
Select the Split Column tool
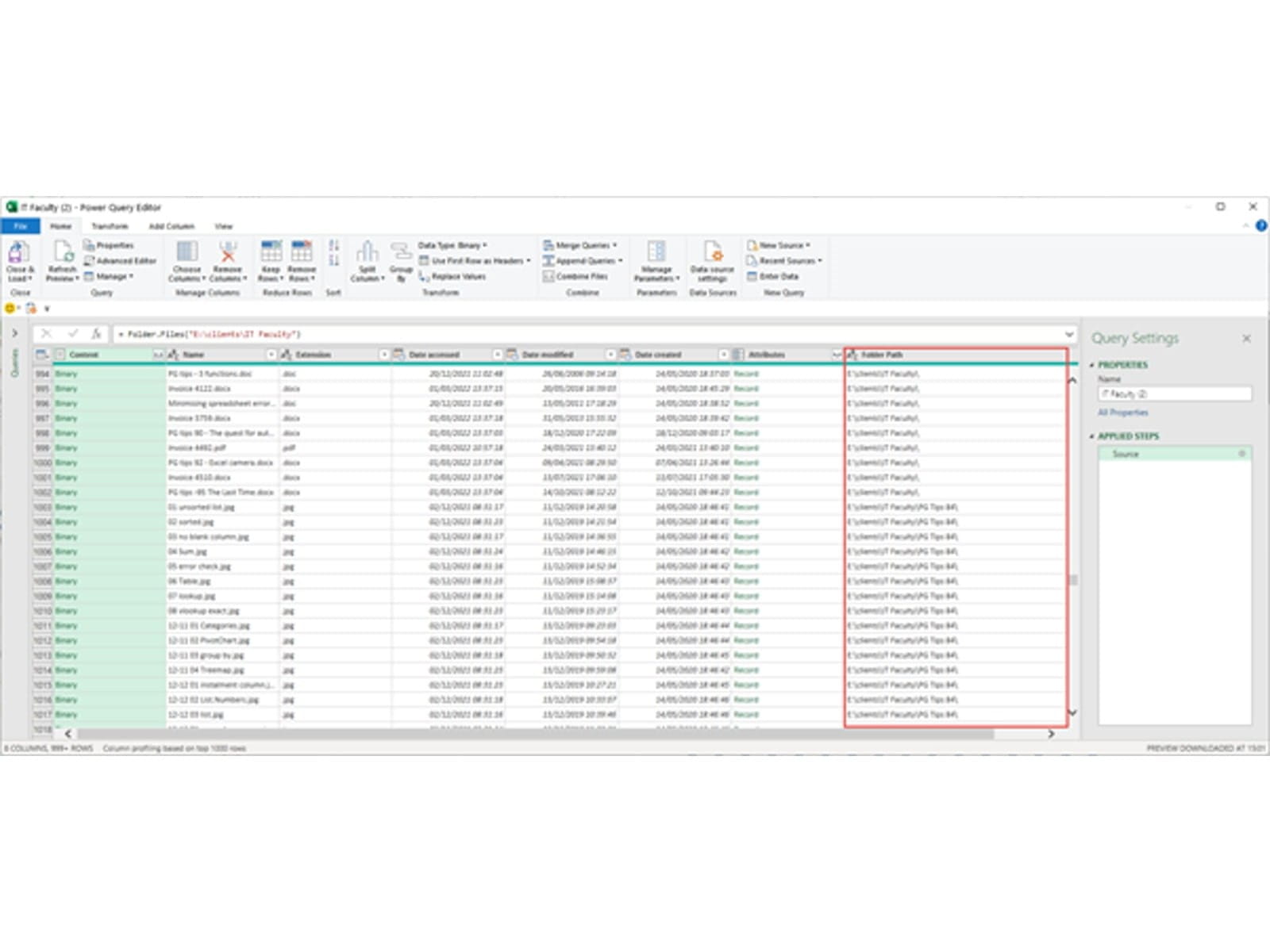tap(367, 254)
